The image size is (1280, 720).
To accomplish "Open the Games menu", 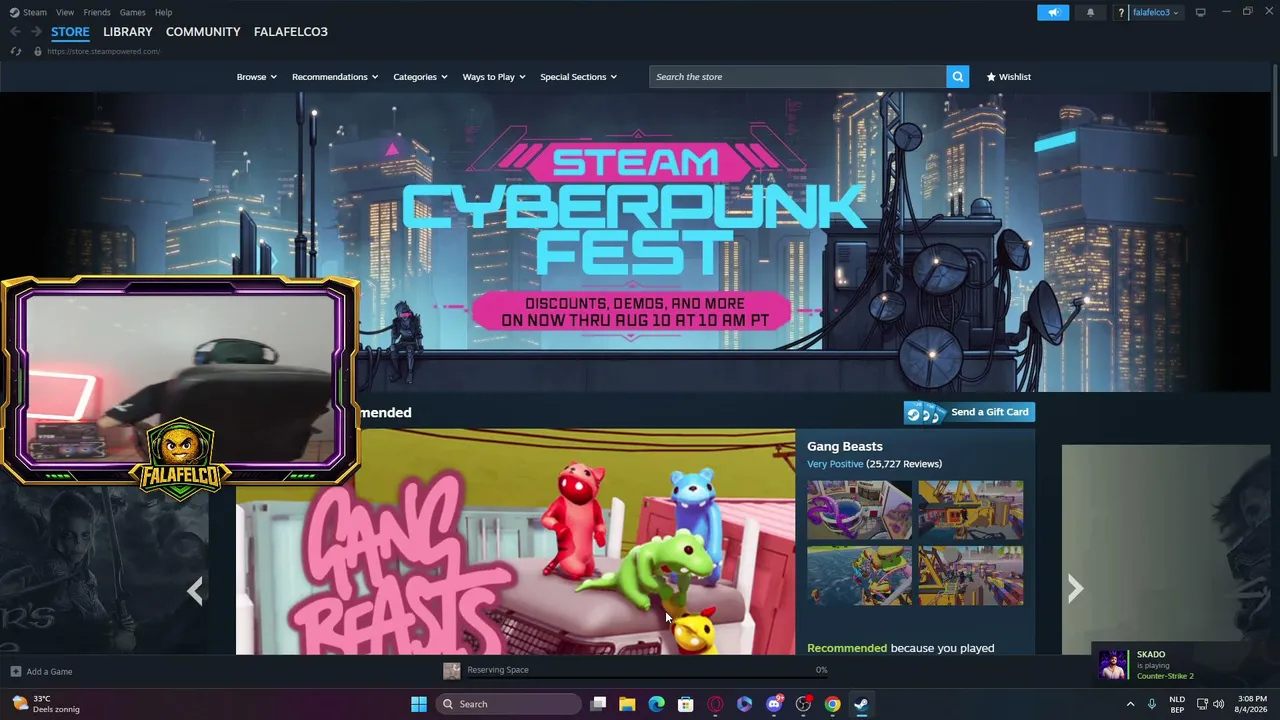I will point(132,12).
